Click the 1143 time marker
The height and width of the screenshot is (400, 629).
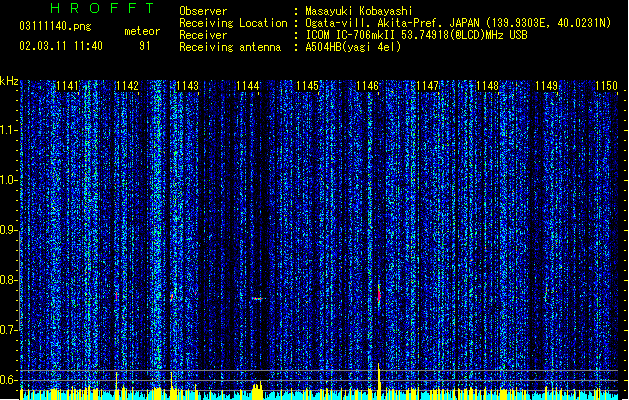[x=187, y=86]
